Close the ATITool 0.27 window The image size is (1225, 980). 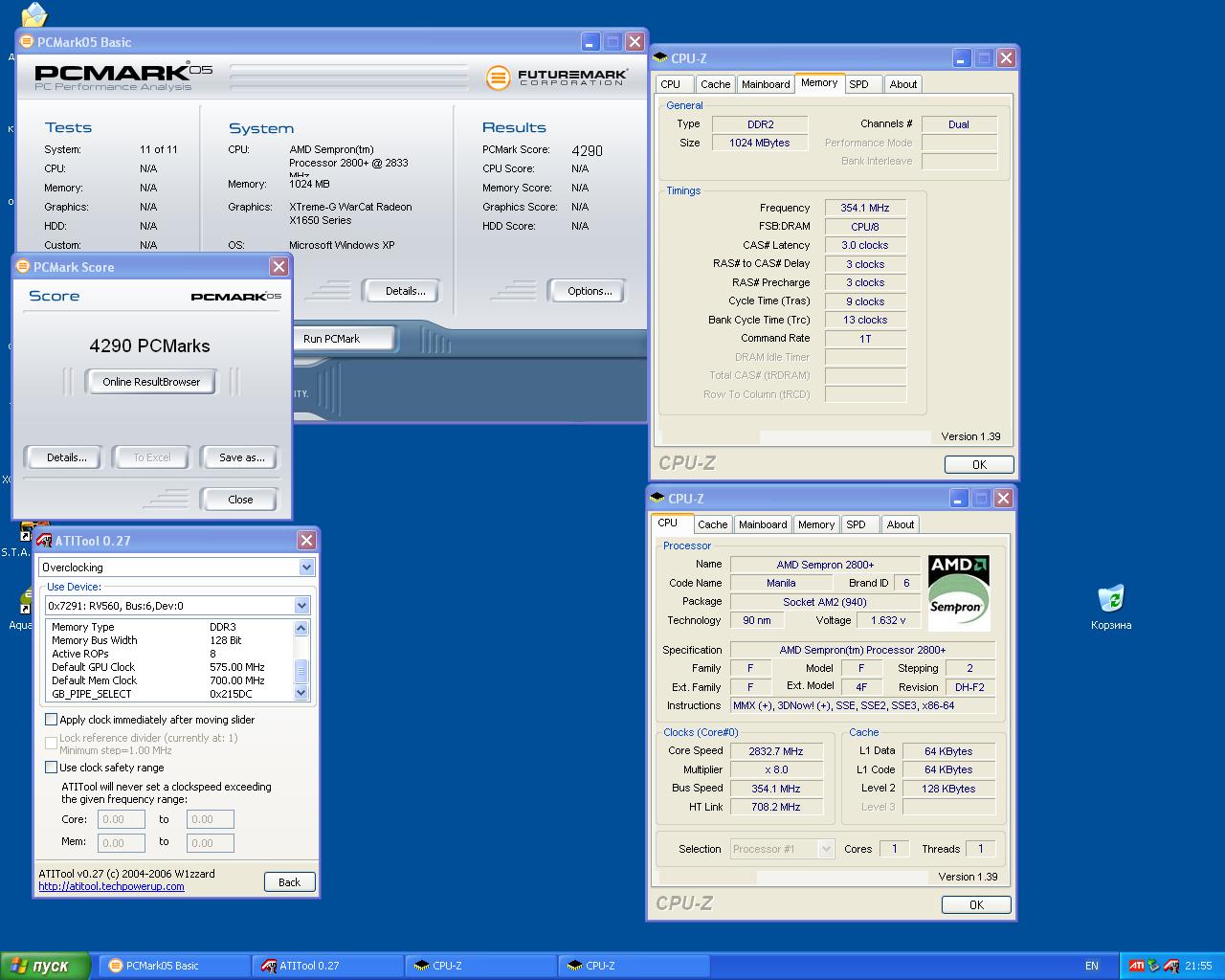point(306,540)
